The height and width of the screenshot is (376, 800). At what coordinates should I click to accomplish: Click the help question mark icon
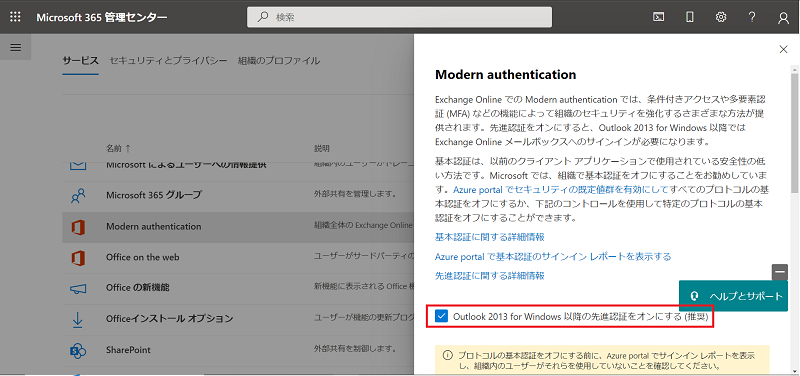[x=752, y=17]
